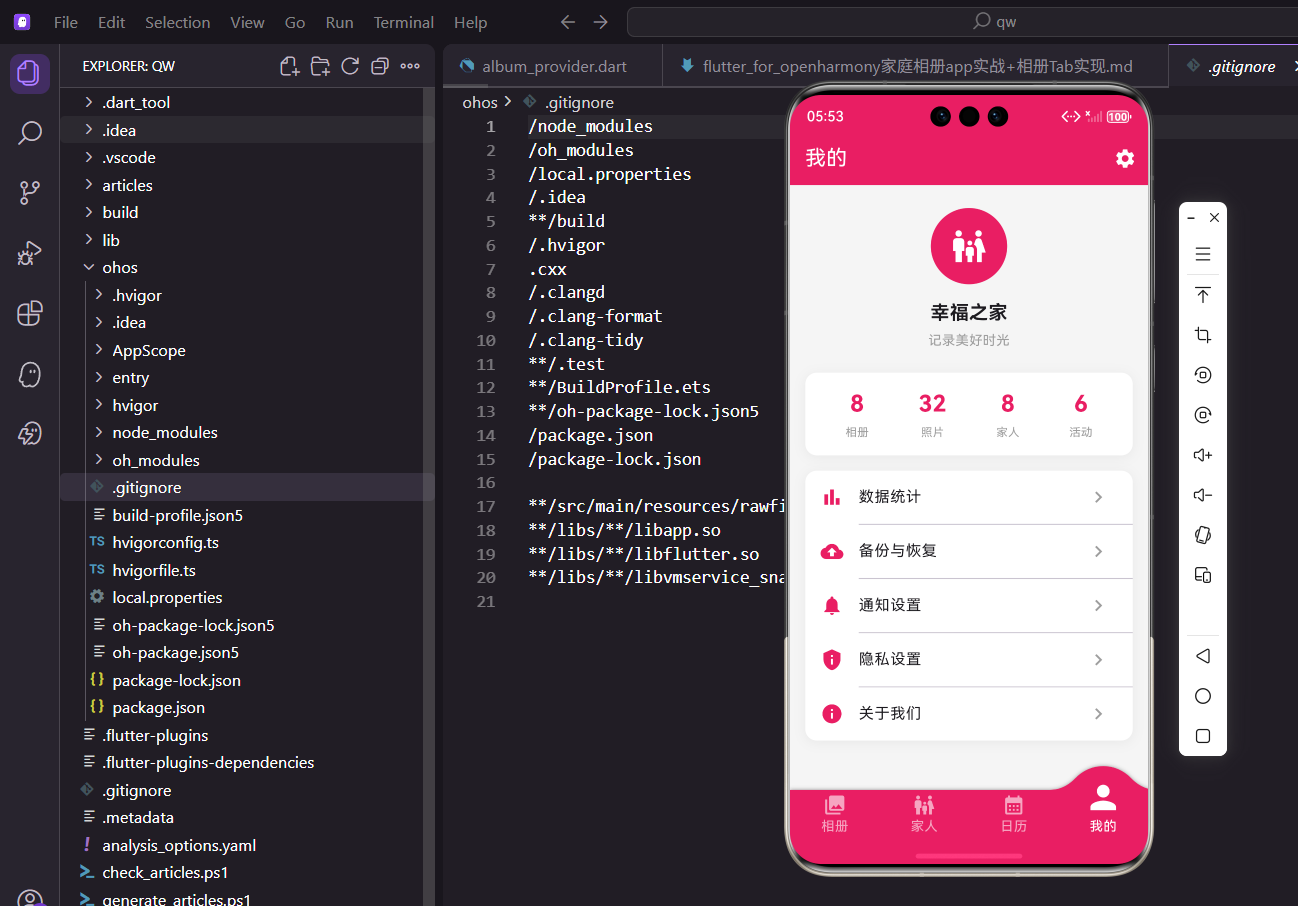The height and width of the screenshot is (906, 1298).
Task: Expand the entry folder under ohos
Action: pyautogui.click(x=133, y=377)
